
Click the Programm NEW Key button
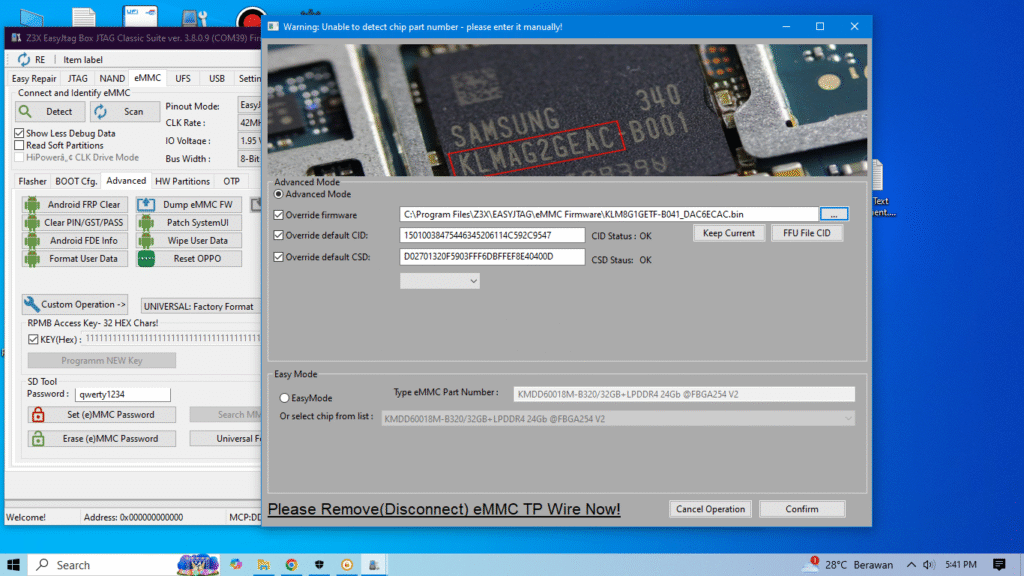[102, 360]
